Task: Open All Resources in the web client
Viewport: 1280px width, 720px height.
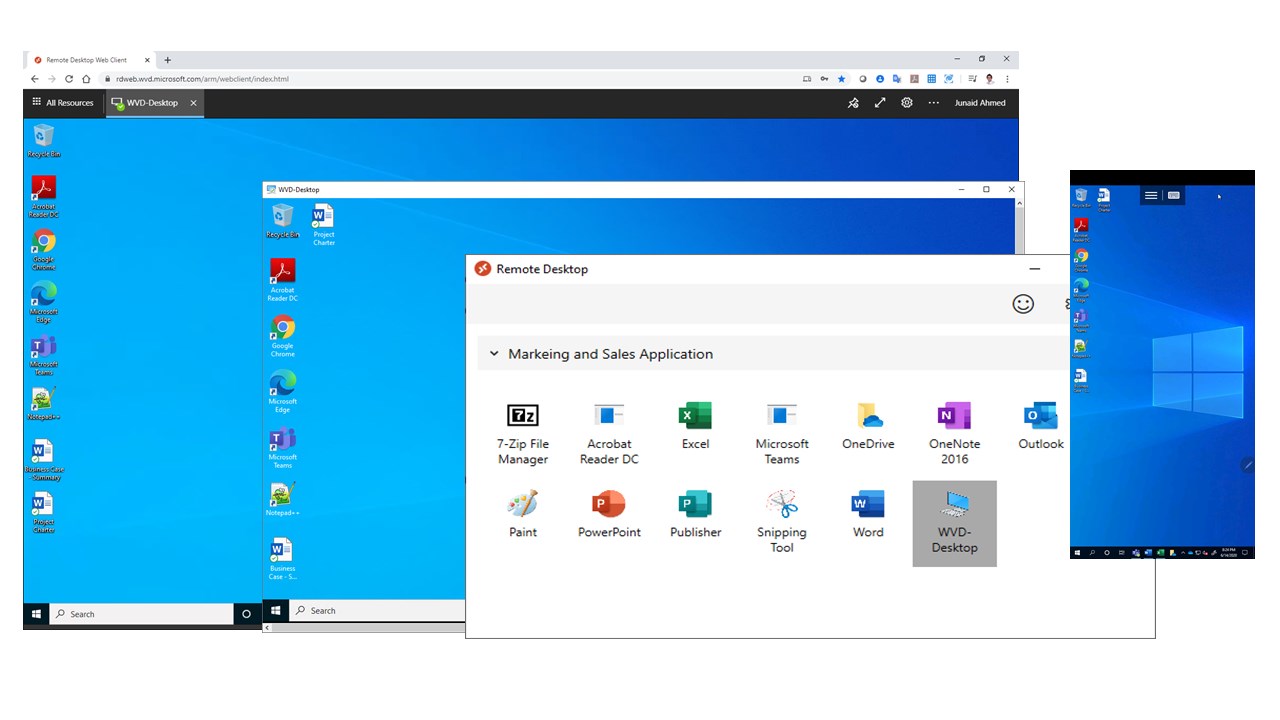Action: point(63,103)
